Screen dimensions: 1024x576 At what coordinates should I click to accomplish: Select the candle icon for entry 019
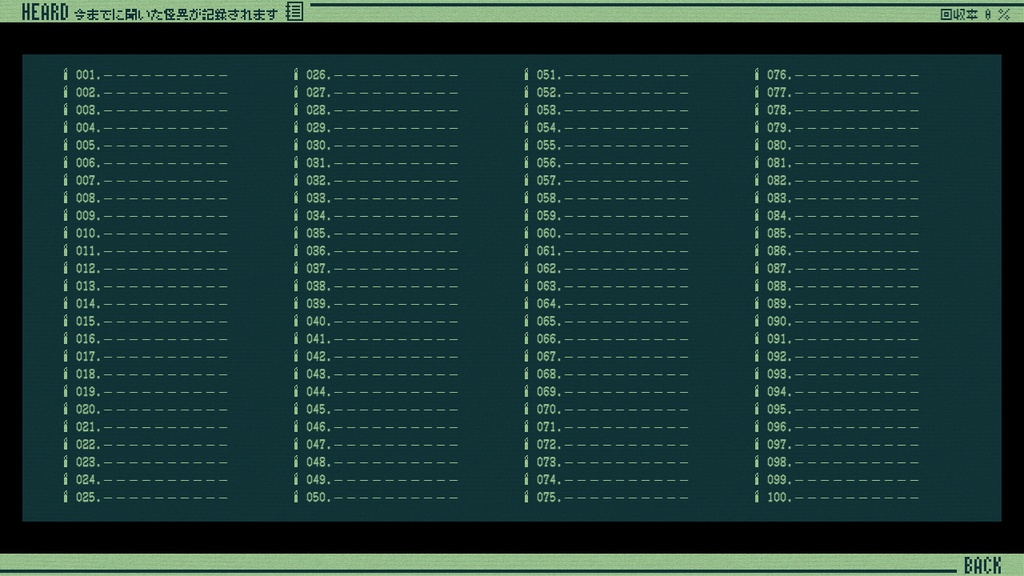coord(65,391)
